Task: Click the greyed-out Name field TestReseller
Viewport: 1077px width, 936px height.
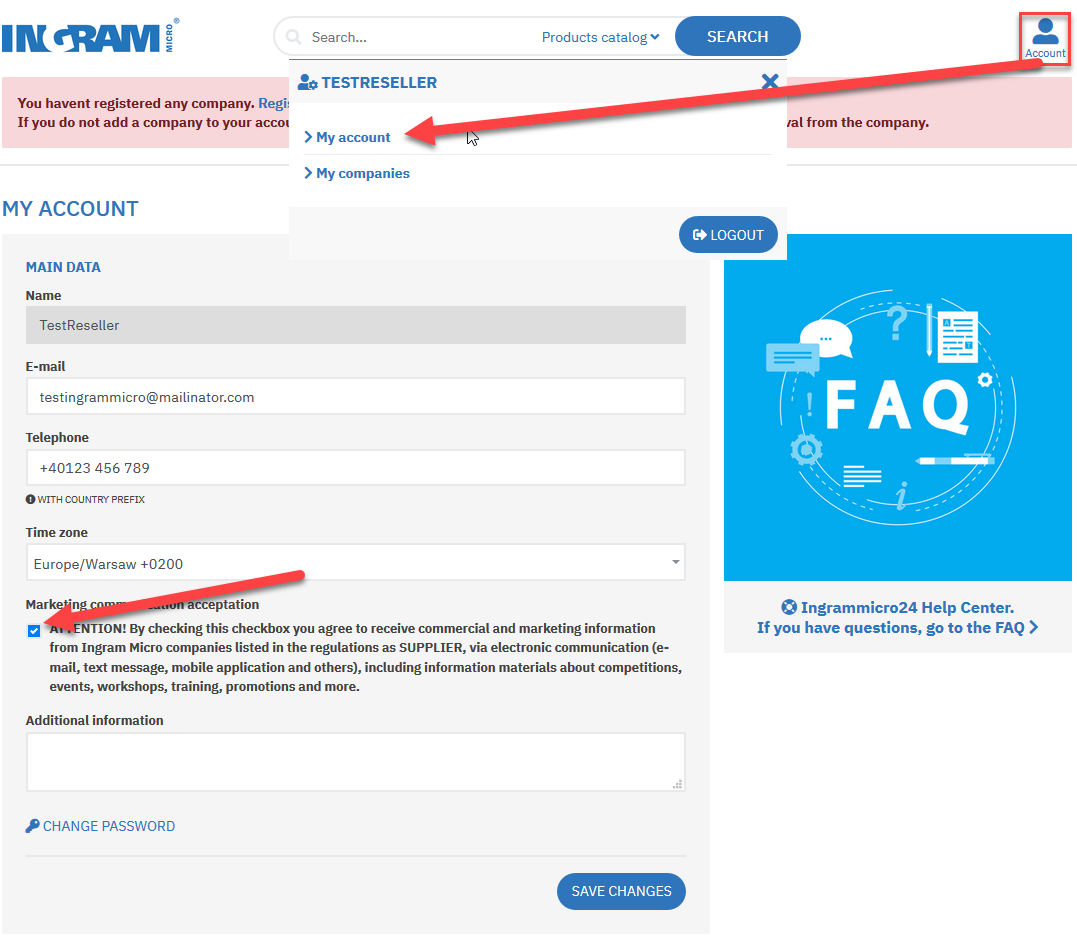Action: coord(356,325)
